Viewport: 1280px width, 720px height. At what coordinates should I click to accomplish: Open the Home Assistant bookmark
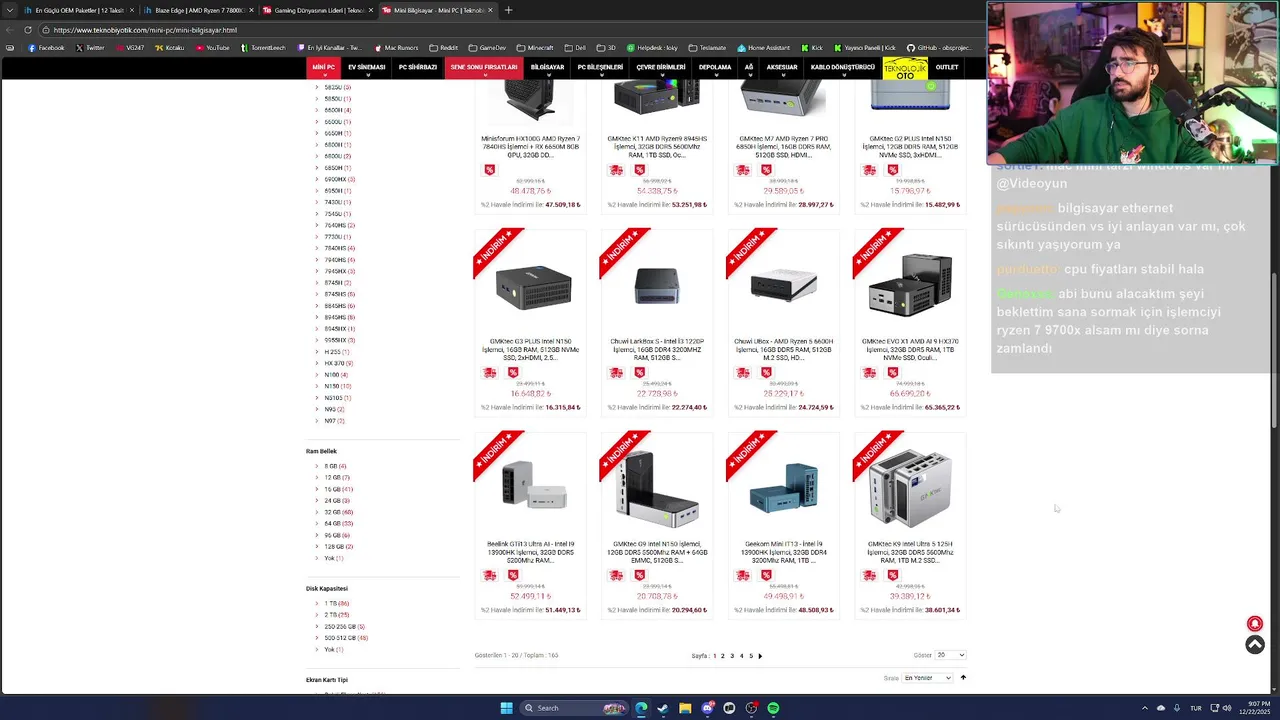pyautogui.click(x=763, y=48)
